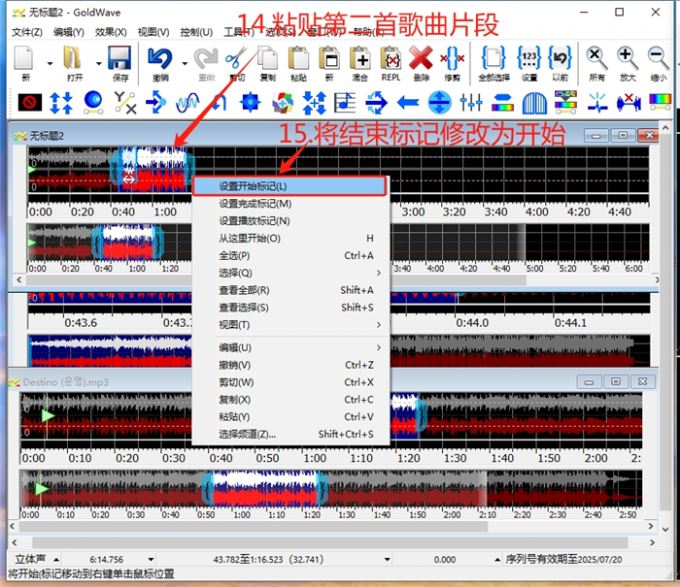The width and height of the screenshot is (680, 587).
Task: Open dropdown arrow next to Undo
Action: (184, 63)
